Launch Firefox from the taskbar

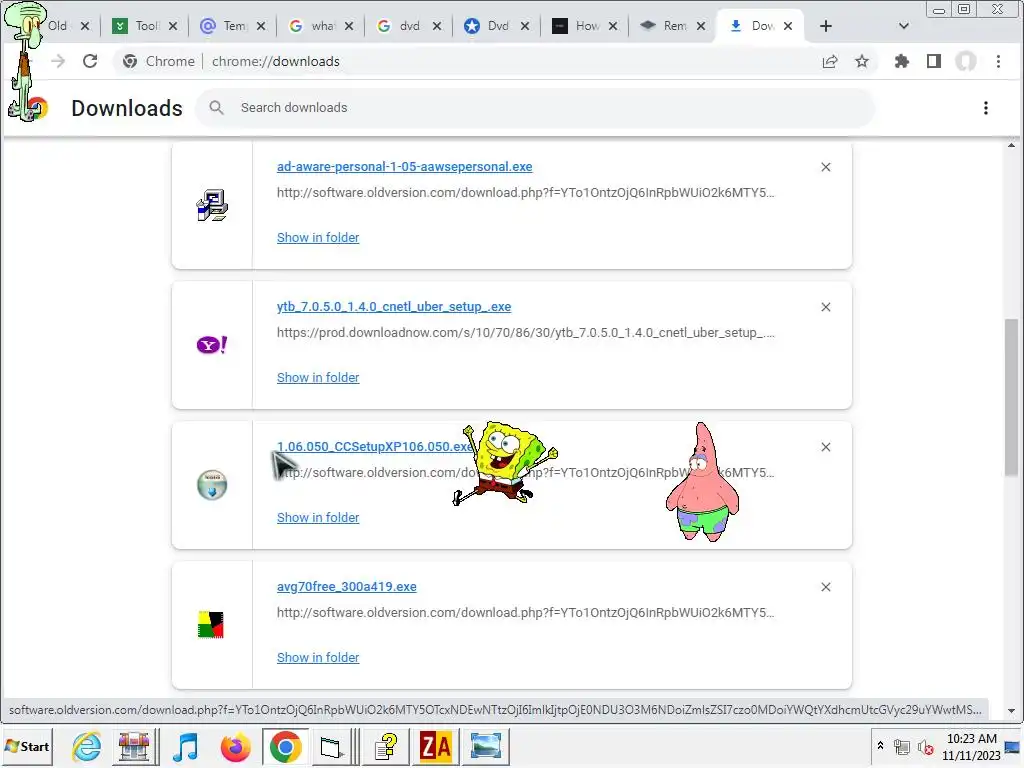(x=235, y=746)
